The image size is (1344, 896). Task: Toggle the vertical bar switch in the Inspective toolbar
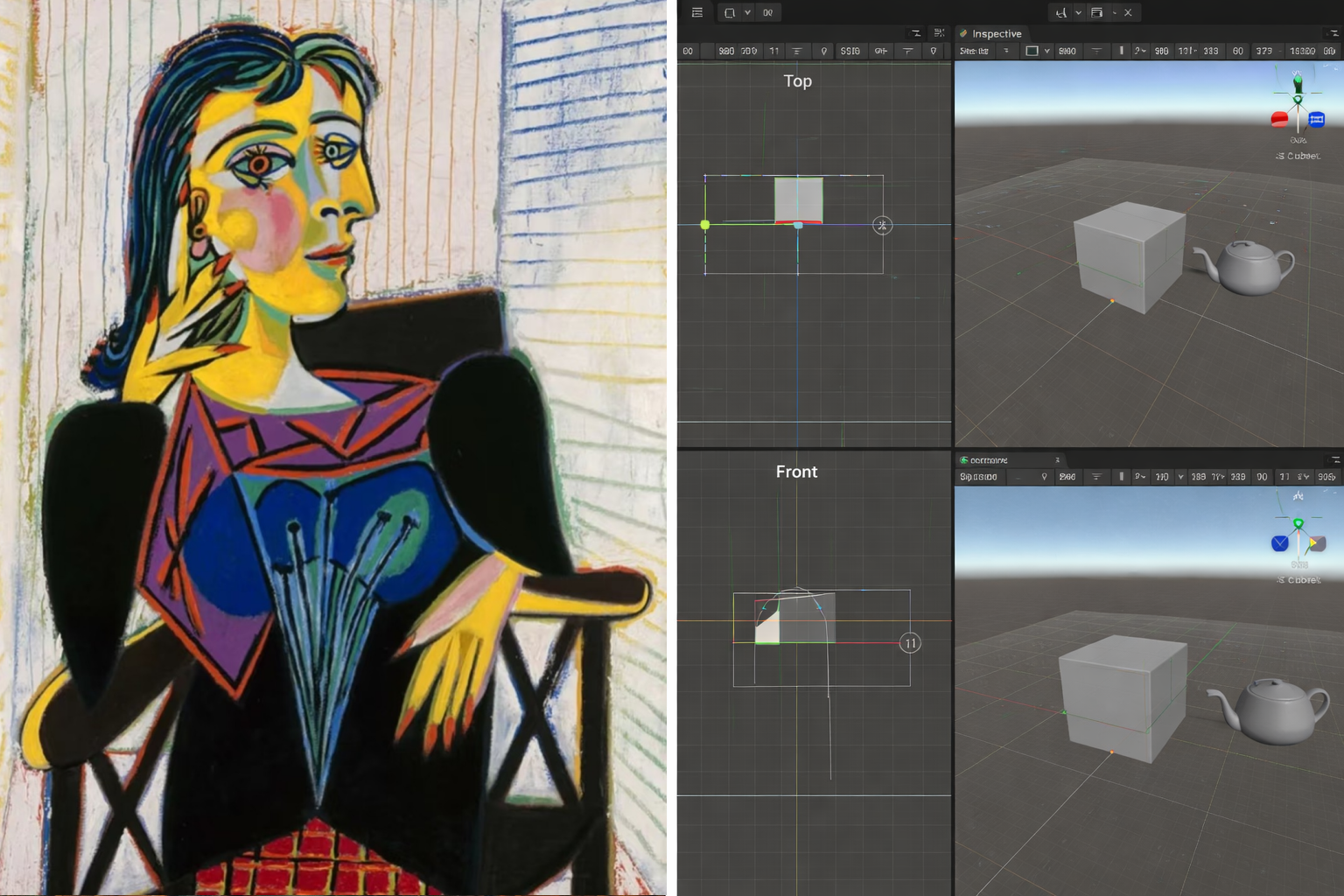(x=1121, y=51)
